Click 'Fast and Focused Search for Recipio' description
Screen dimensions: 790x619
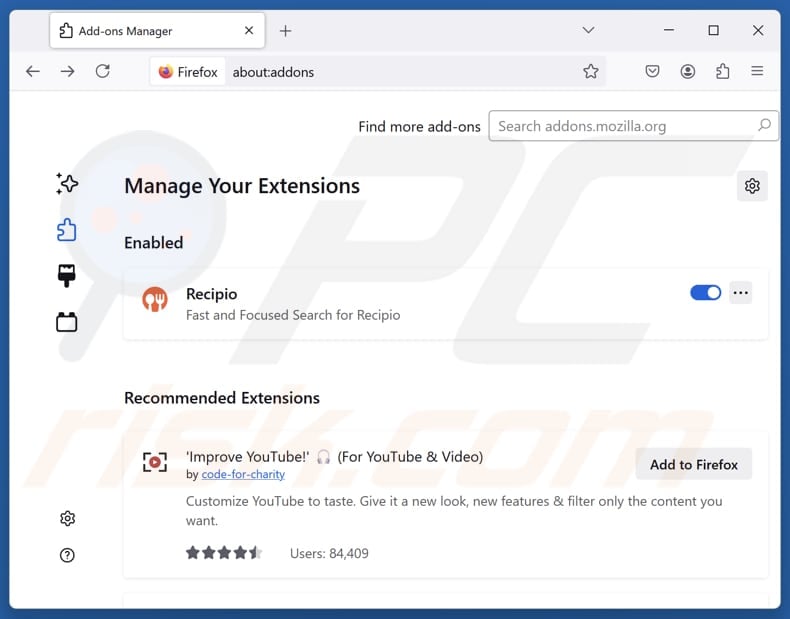[x=293, y=315]
